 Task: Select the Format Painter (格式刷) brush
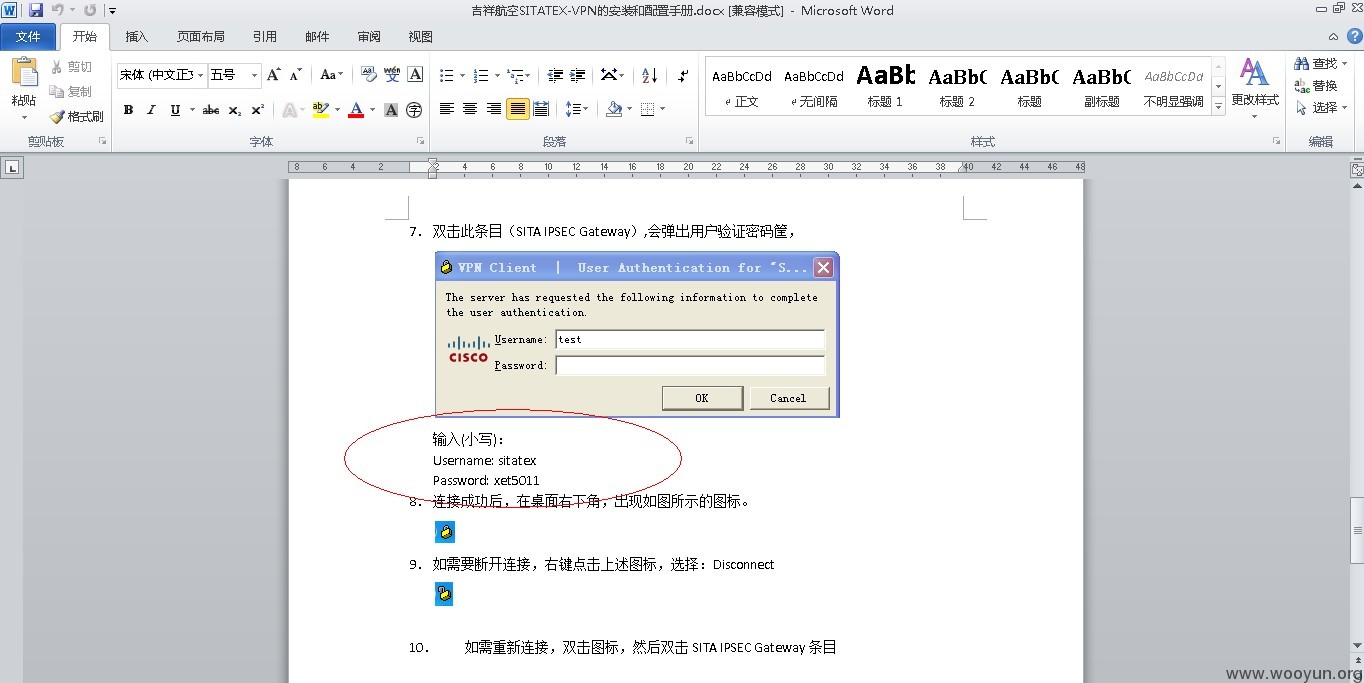[x=57, y=116]
